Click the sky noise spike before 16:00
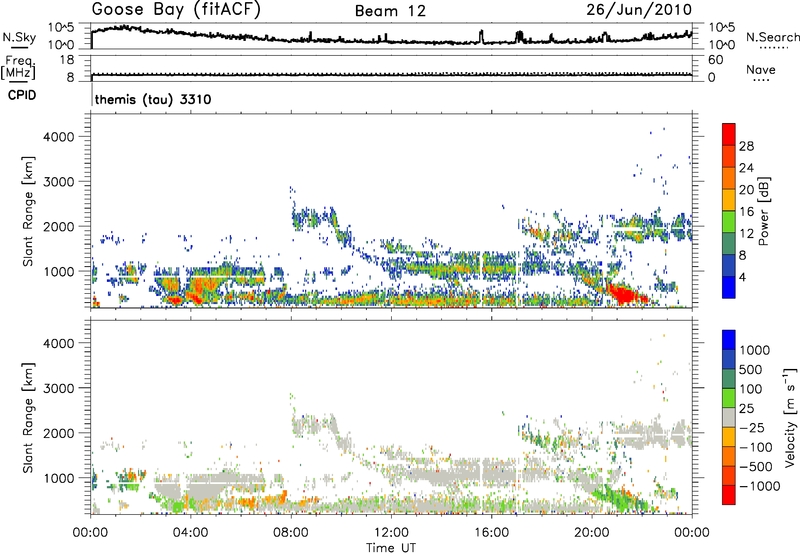The image size is (800, 554). (x=481, y=36)
